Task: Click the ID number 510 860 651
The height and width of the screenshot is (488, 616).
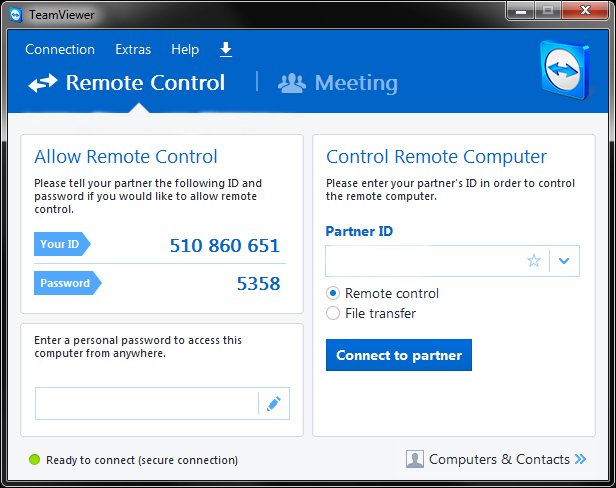Action: (225, 246)
